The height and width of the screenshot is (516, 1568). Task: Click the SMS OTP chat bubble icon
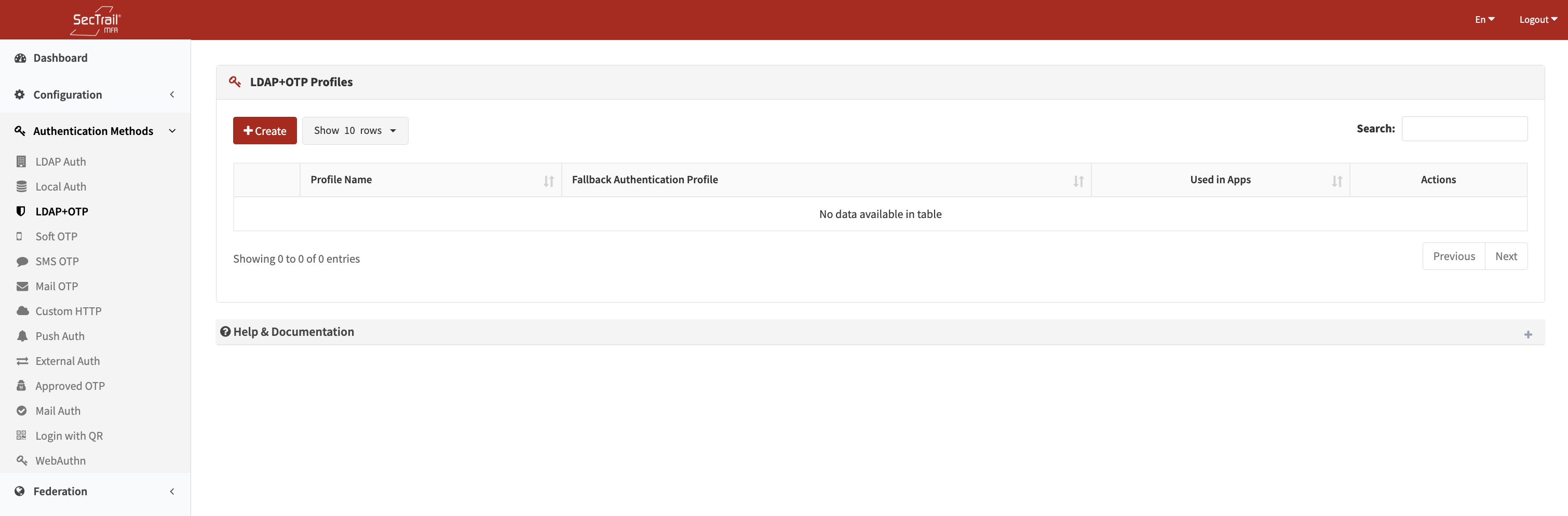tap(22, 262)
